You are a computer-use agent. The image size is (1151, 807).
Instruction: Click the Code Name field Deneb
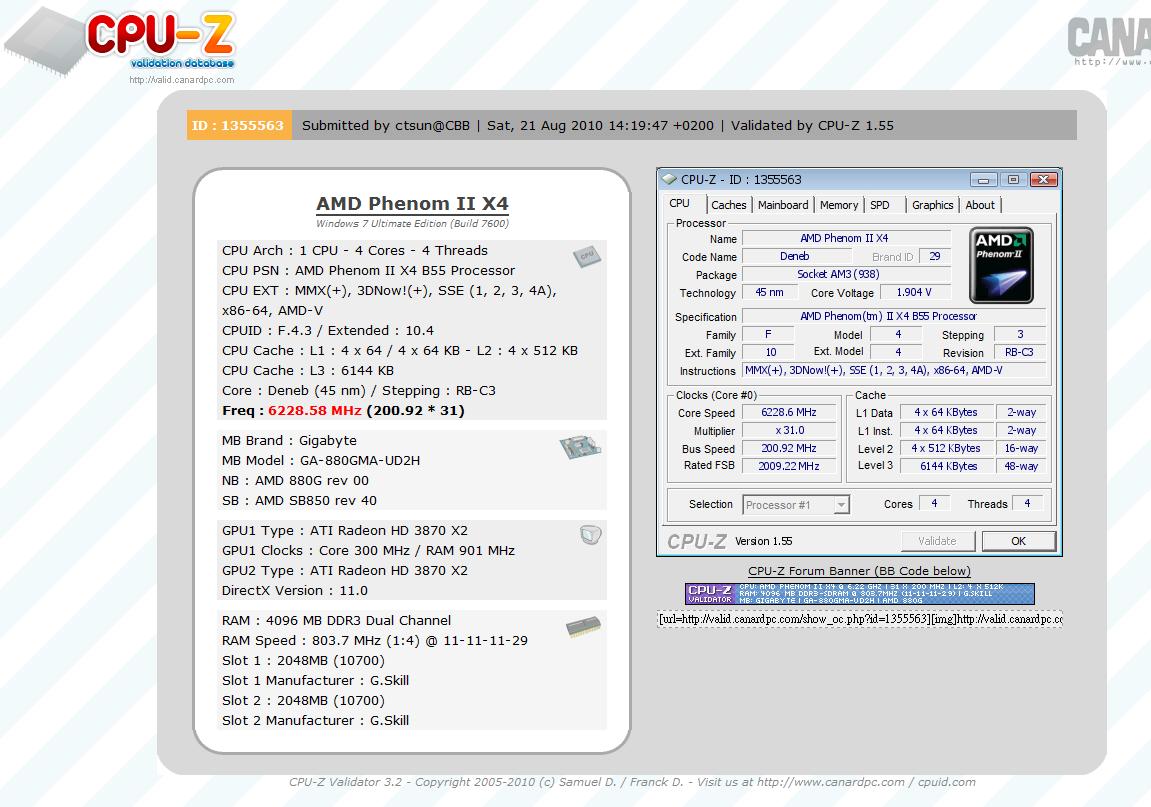coord(796,256)
